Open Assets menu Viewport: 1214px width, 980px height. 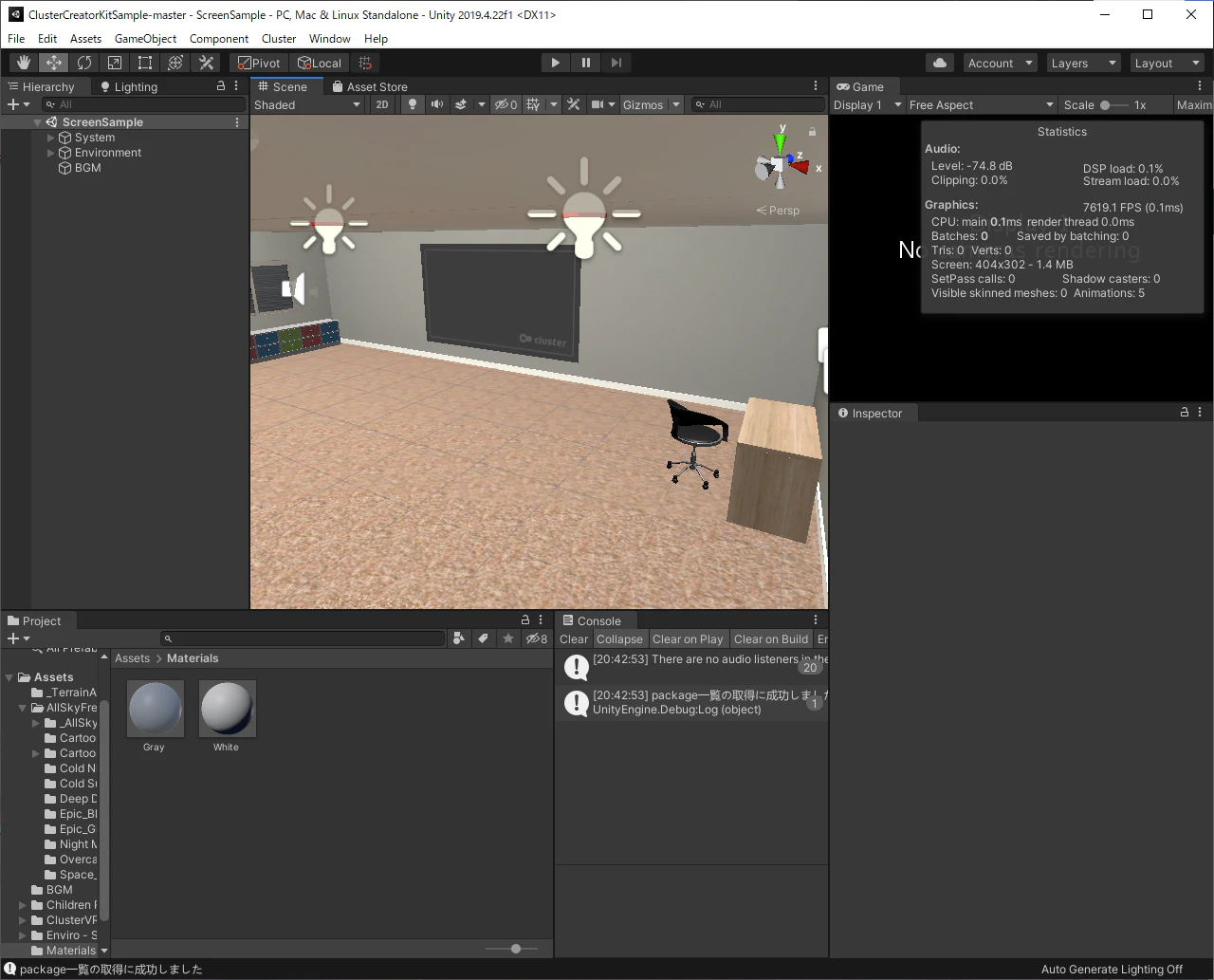click(85, 39)
